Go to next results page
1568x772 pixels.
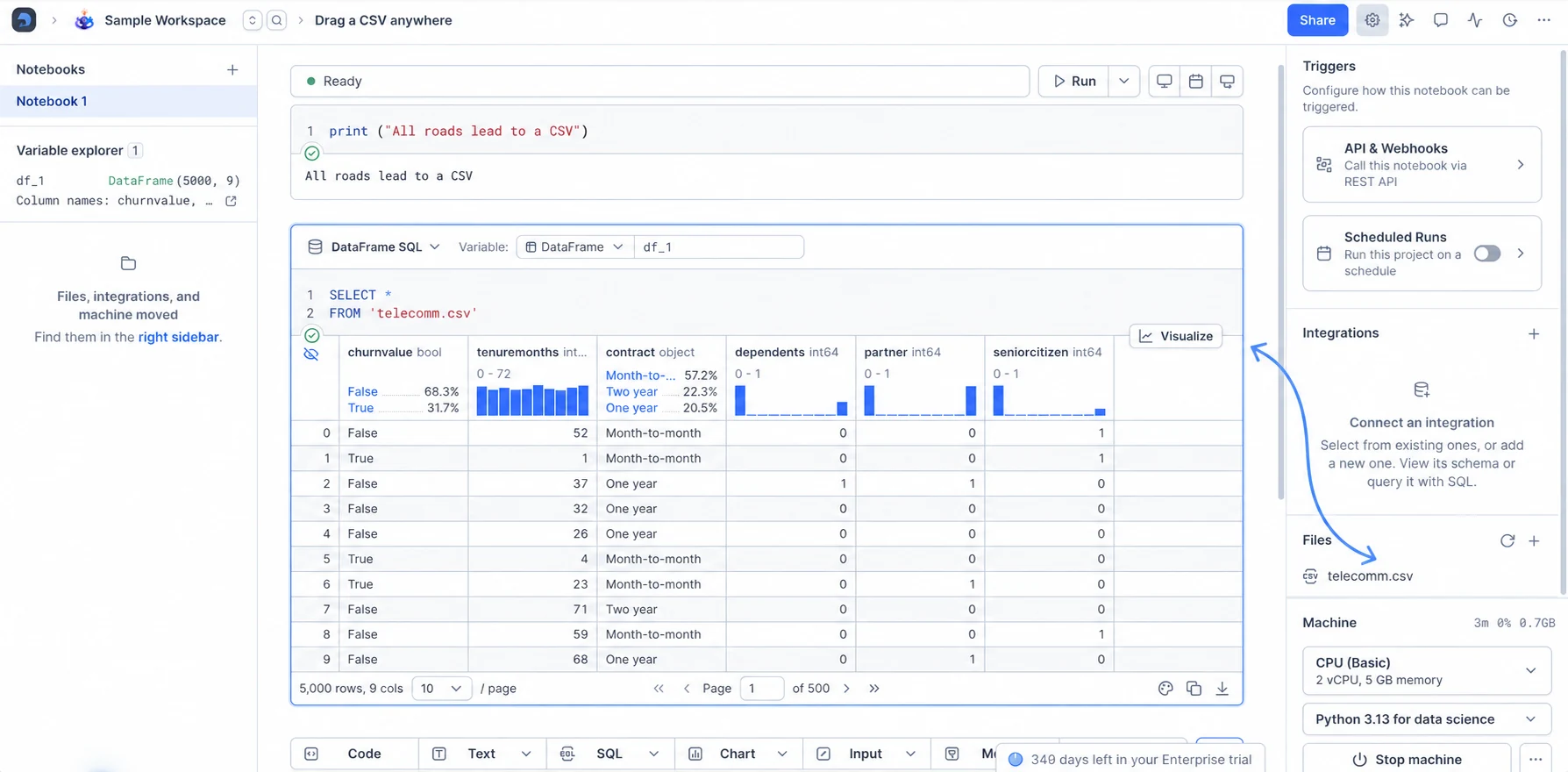point(846,689)
